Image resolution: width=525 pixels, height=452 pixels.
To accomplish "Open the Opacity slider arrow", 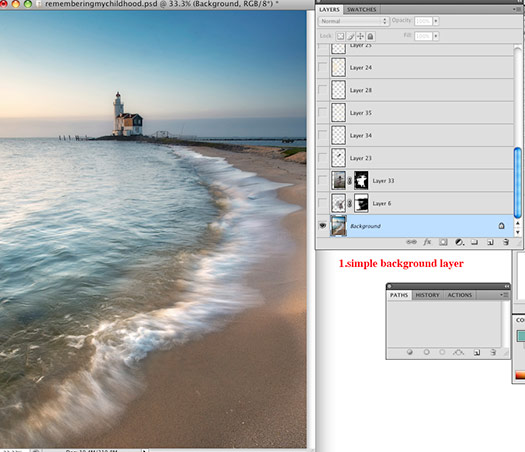I will pos(436,21).
